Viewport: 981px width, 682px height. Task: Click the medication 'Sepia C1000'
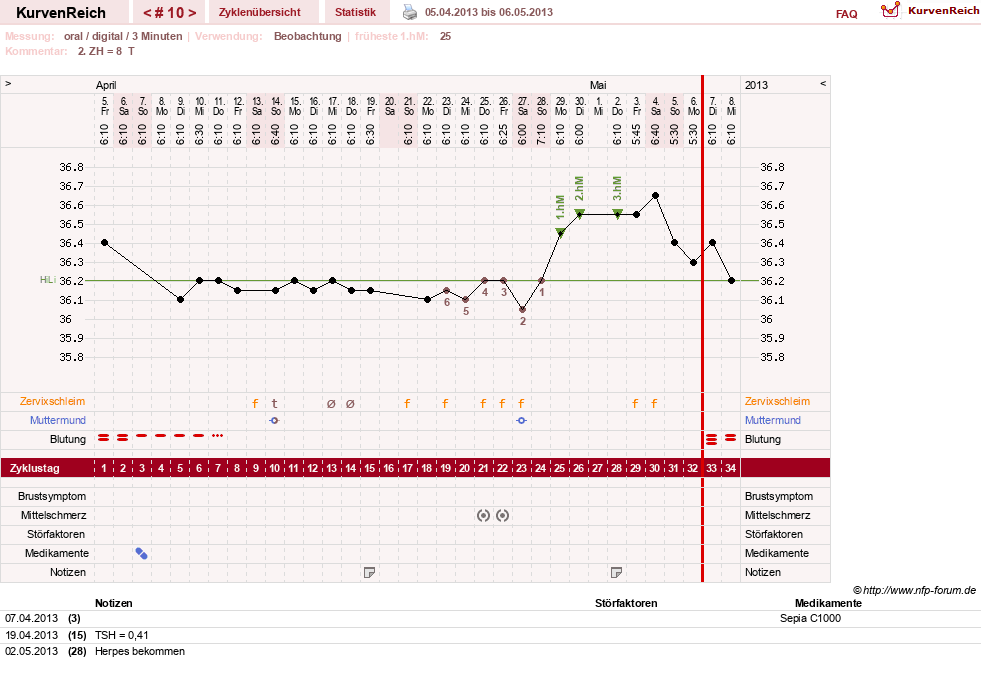coord(810,618)
